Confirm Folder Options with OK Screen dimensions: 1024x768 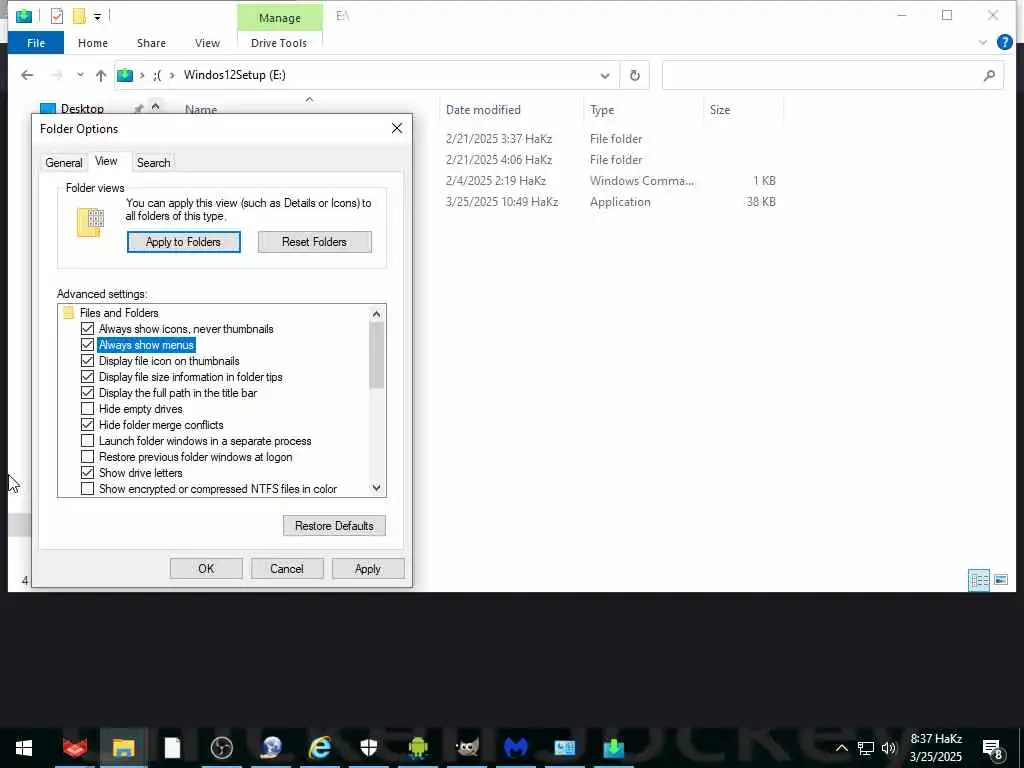tap(206, 569)
